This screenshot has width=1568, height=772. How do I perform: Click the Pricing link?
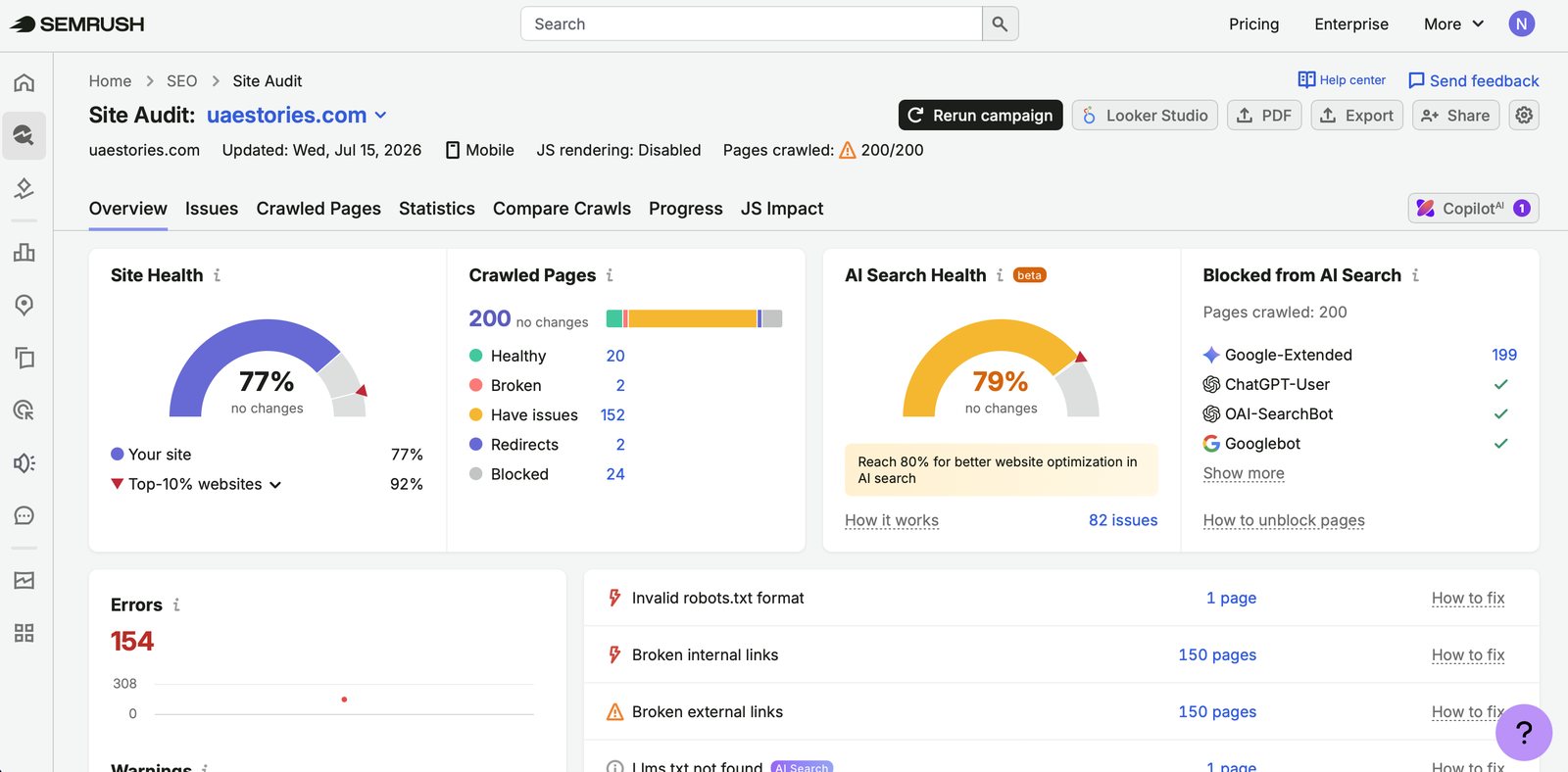[x=1253, y=24]
